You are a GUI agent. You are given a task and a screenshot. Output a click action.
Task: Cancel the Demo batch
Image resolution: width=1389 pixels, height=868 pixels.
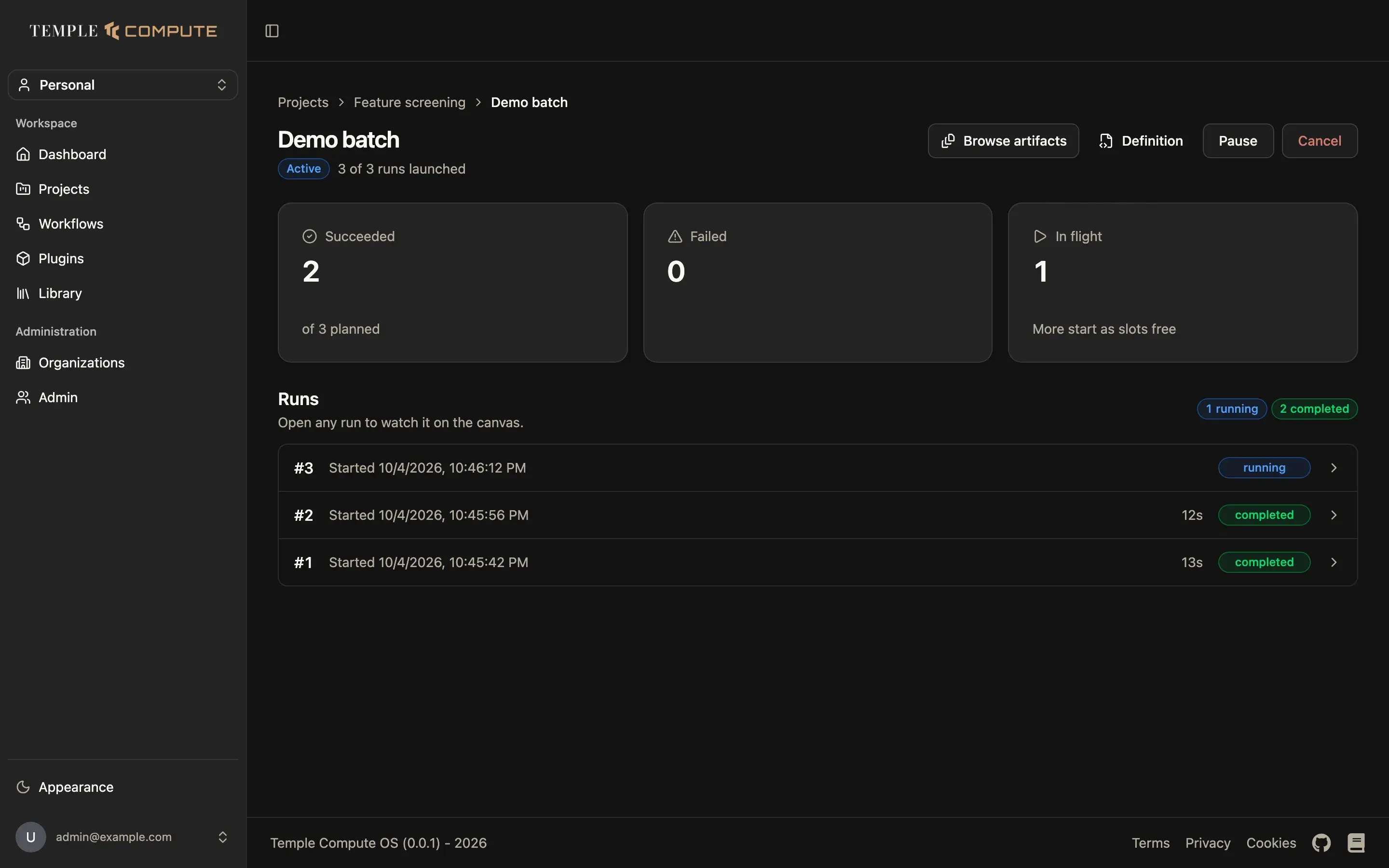click(1320, 141)
